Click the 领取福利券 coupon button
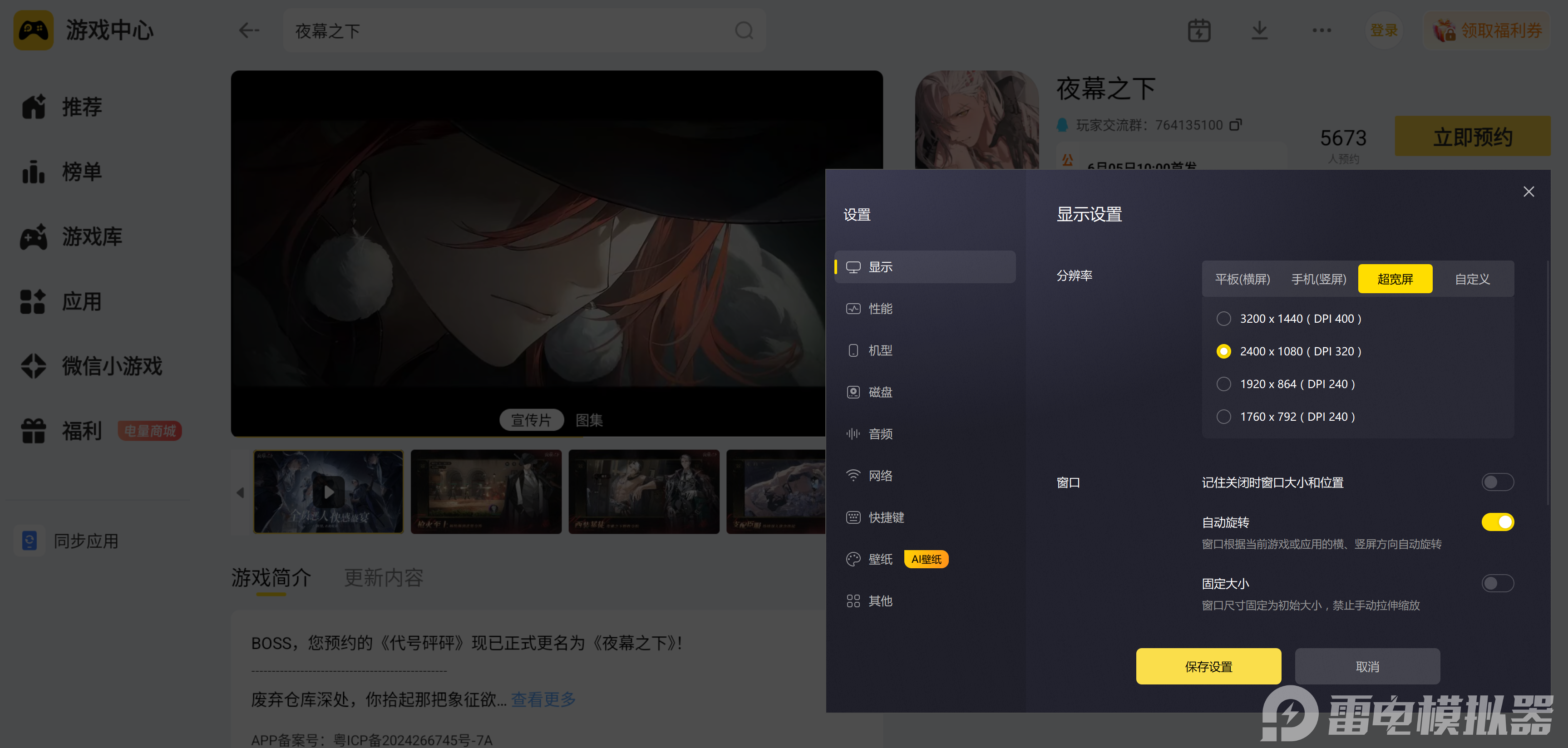This screenshot has width=1568, height=748. [1486, 30]
